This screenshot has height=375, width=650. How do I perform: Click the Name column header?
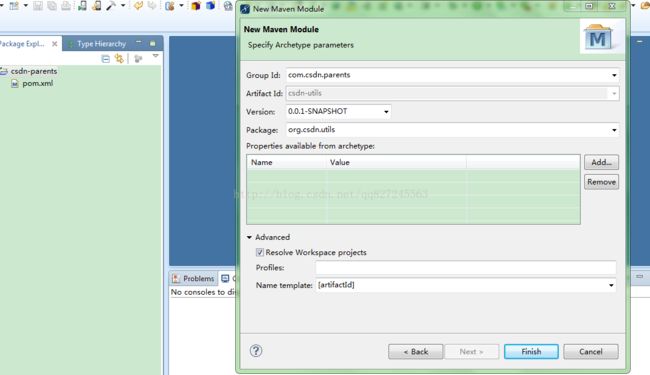pyautogui.click(x=286, y=162)
